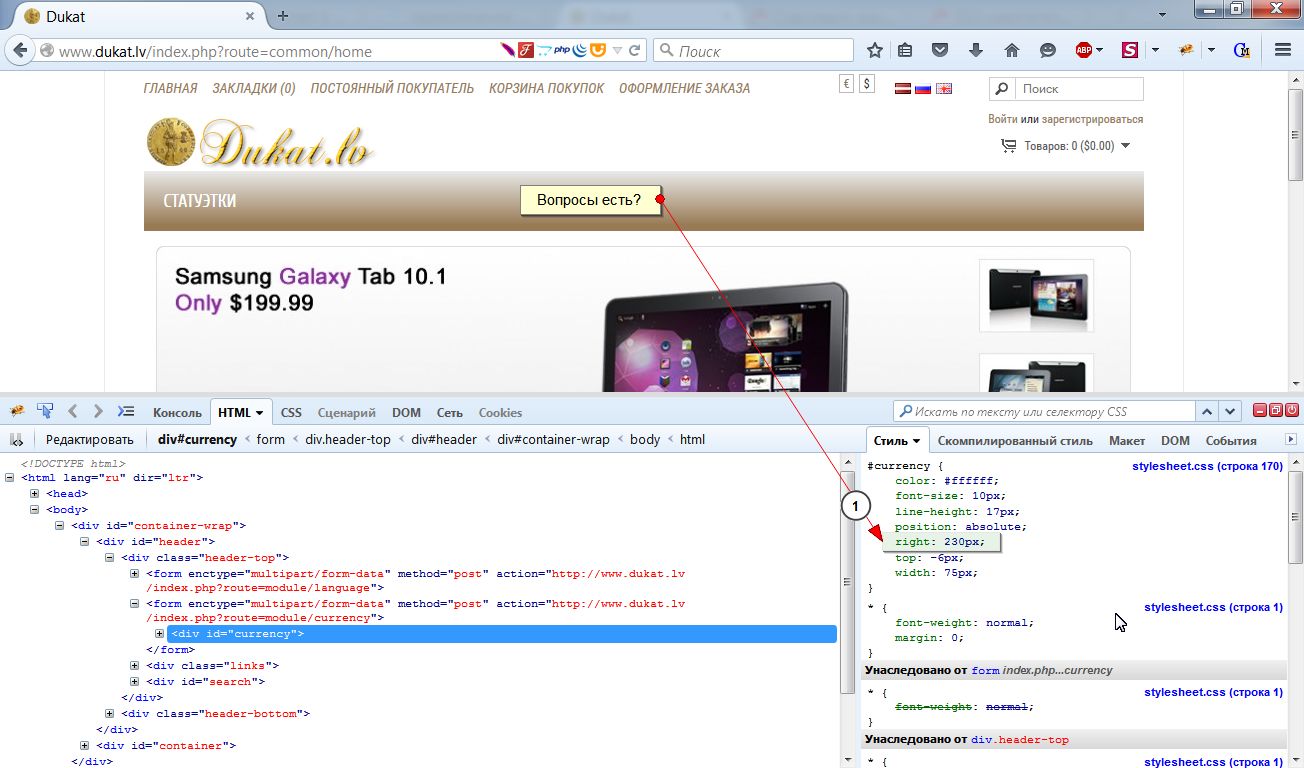
Task: Open the Макет side tab
Action: click(x=1127, y=440)
